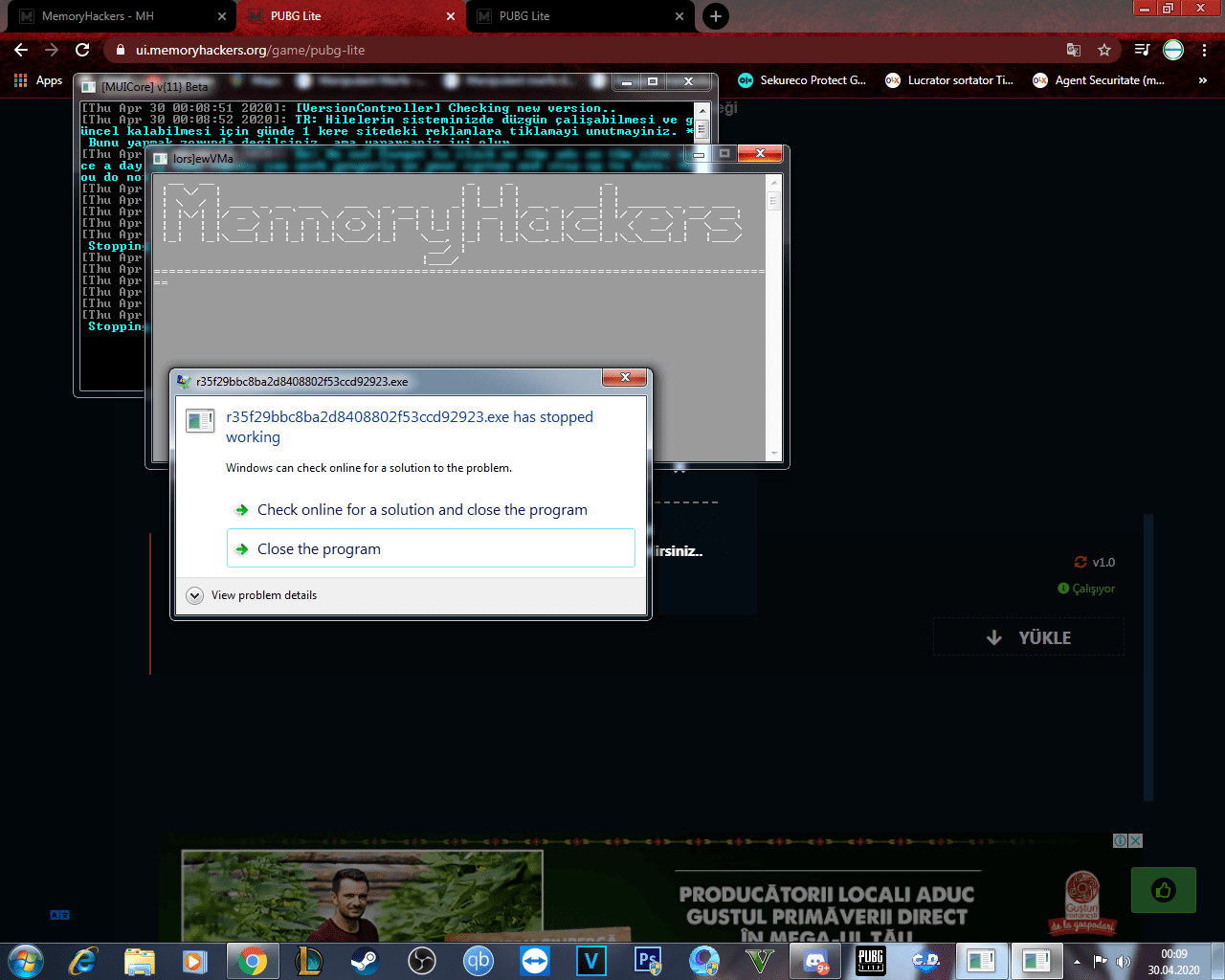Open the Chrome profile avatar
The height and width of the screenshot is (980, 1225).
[1173, 50]
